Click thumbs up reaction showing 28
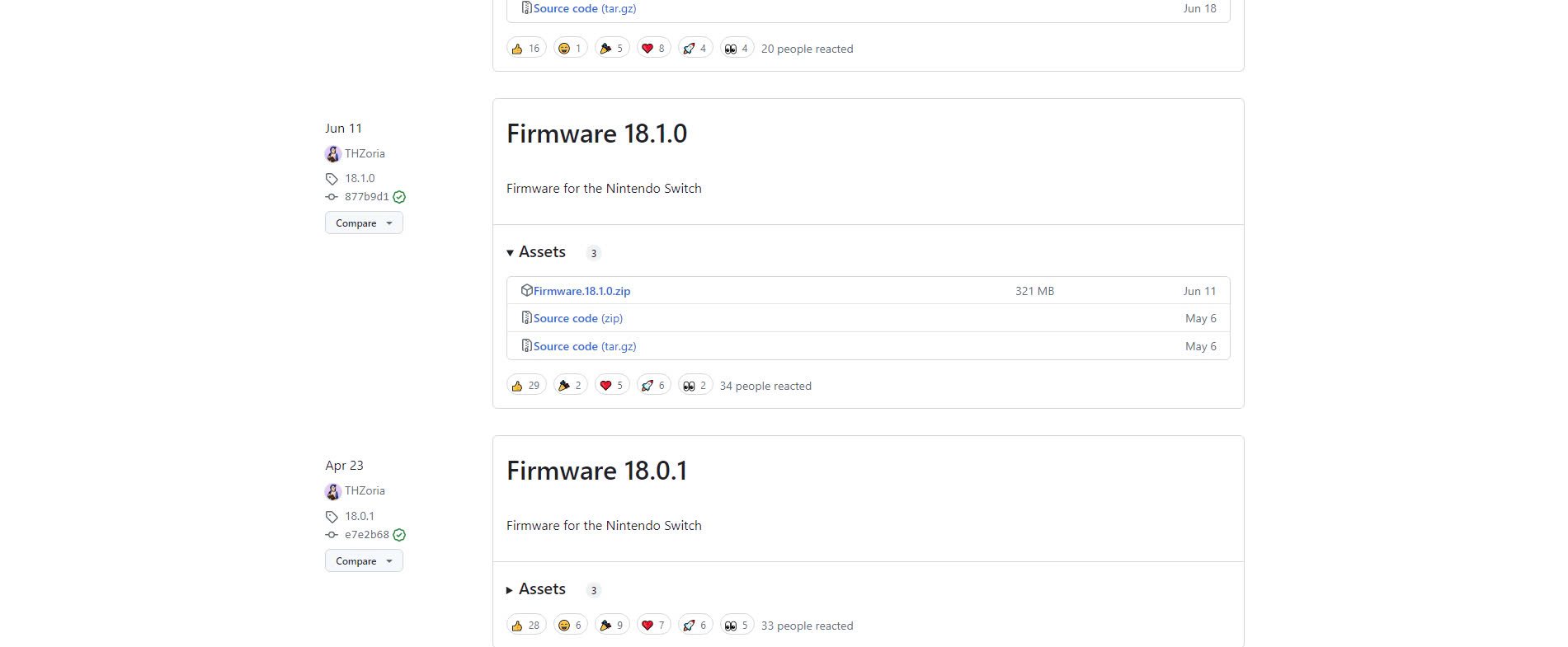 click(526, 625)
